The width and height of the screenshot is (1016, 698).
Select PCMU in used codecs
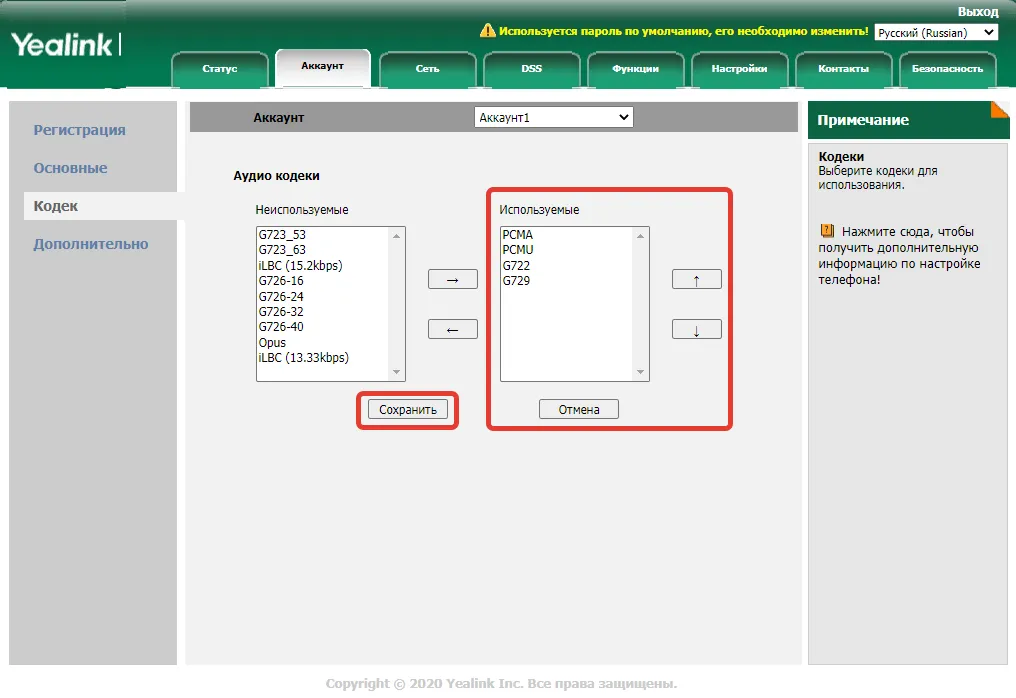[566, 250]
